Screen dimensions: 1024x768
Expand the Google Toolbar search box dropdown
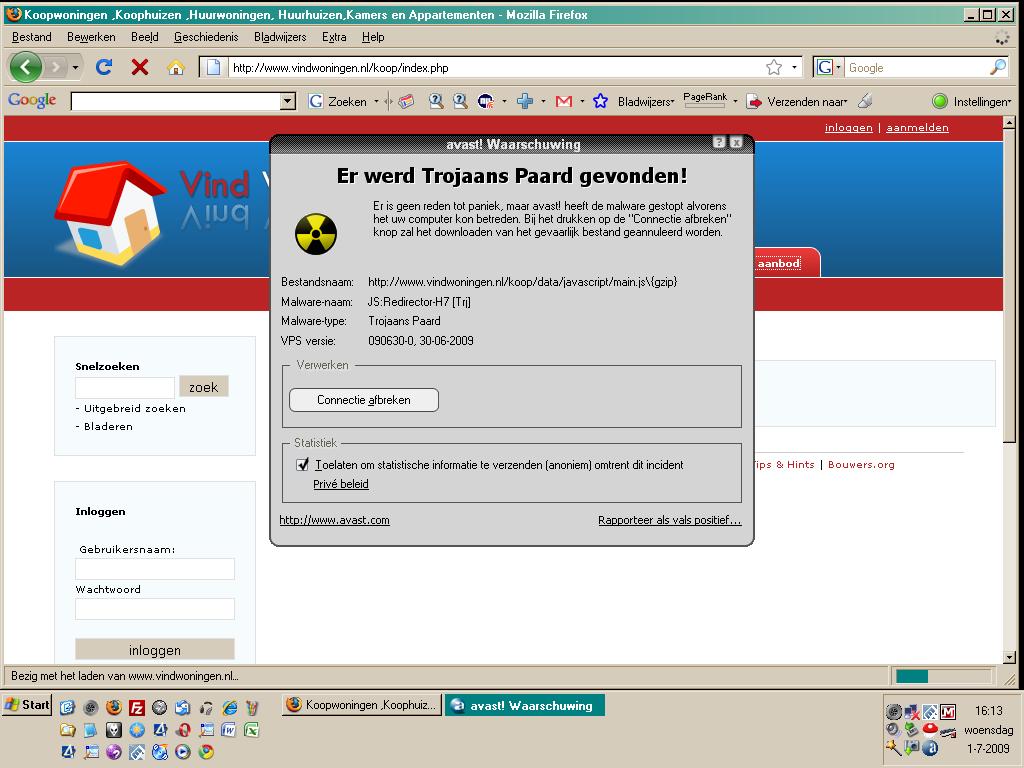[x=287, y=101]
